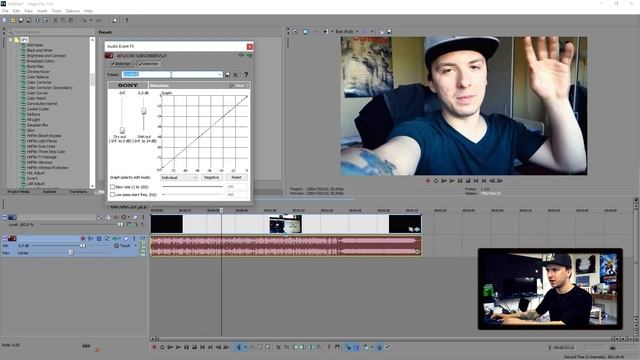Click the Save preset disk icon in Audio Event FX

coord(227,75)
